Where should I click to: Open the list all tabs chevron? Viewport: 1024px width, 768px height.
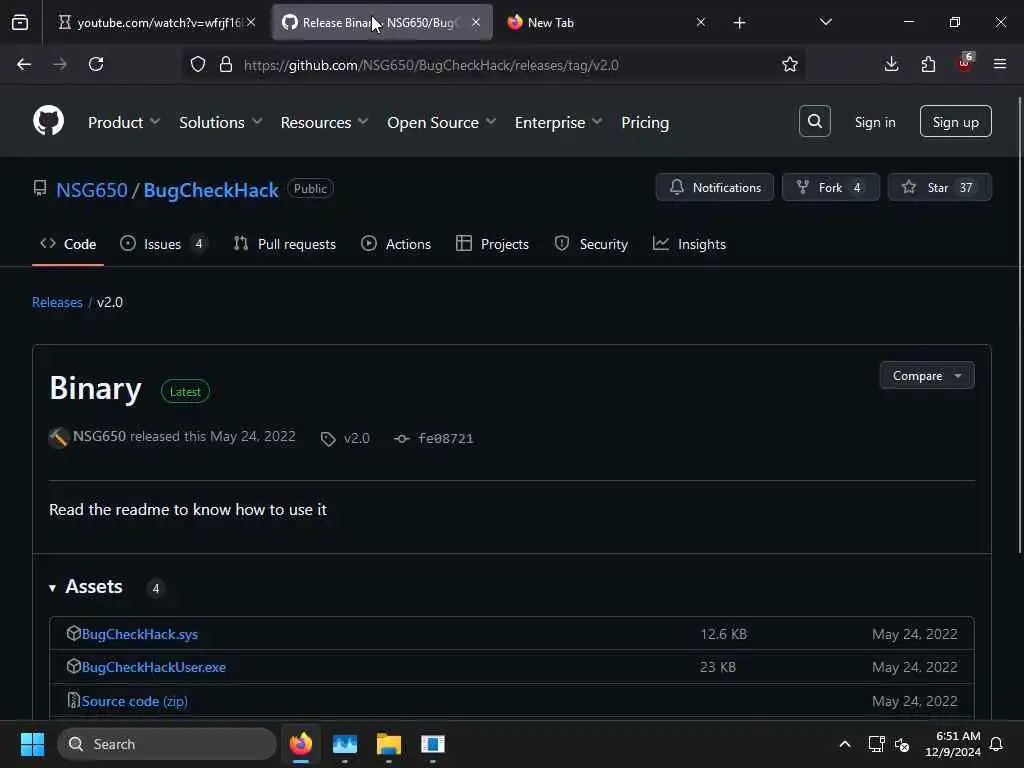825,22
